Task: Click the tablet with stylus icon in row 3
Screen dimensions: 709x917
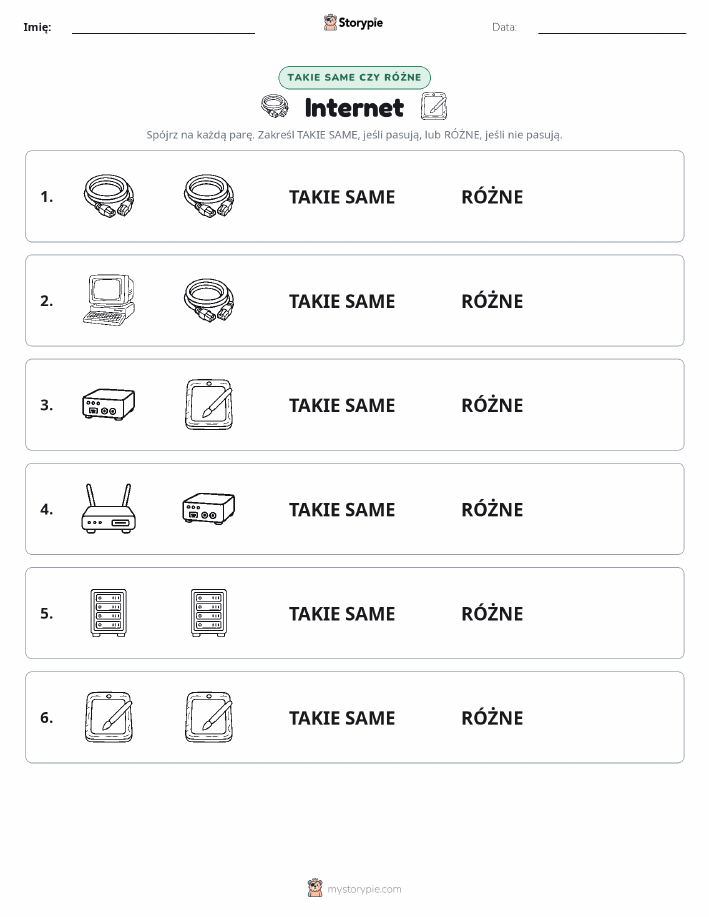Action: 209,405
